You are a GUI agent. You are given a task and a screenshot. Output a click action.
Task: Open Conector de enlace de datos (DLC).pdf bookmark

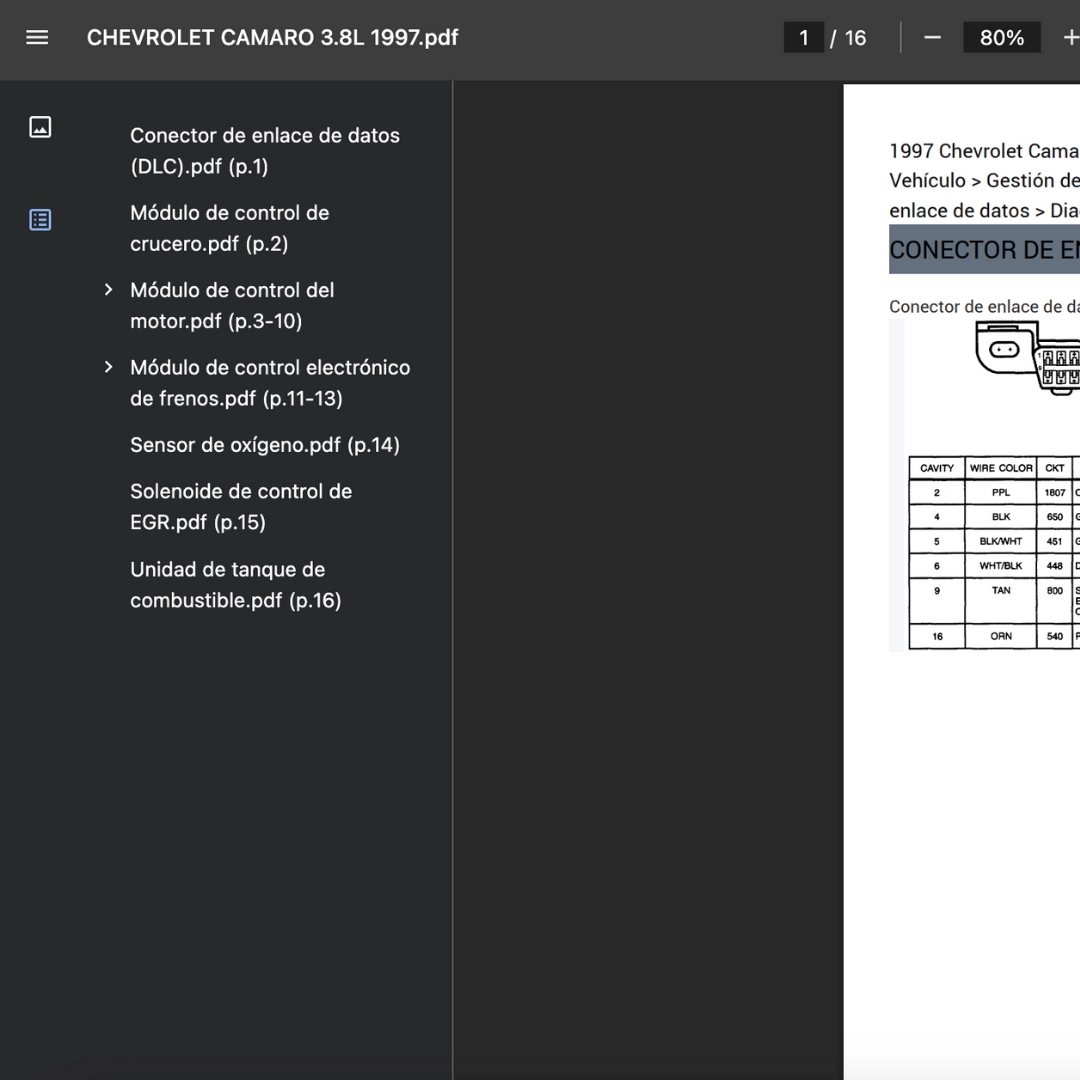265,151
